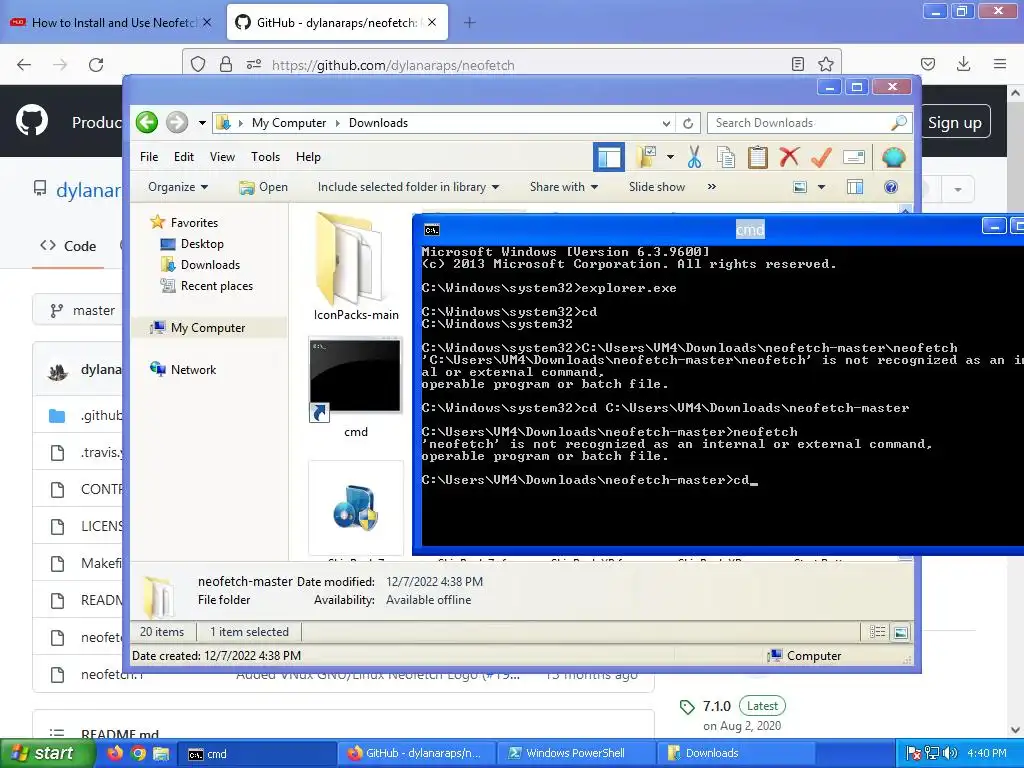
Task: Open the Tools menu in Explorer
Action: click(265, 157)
